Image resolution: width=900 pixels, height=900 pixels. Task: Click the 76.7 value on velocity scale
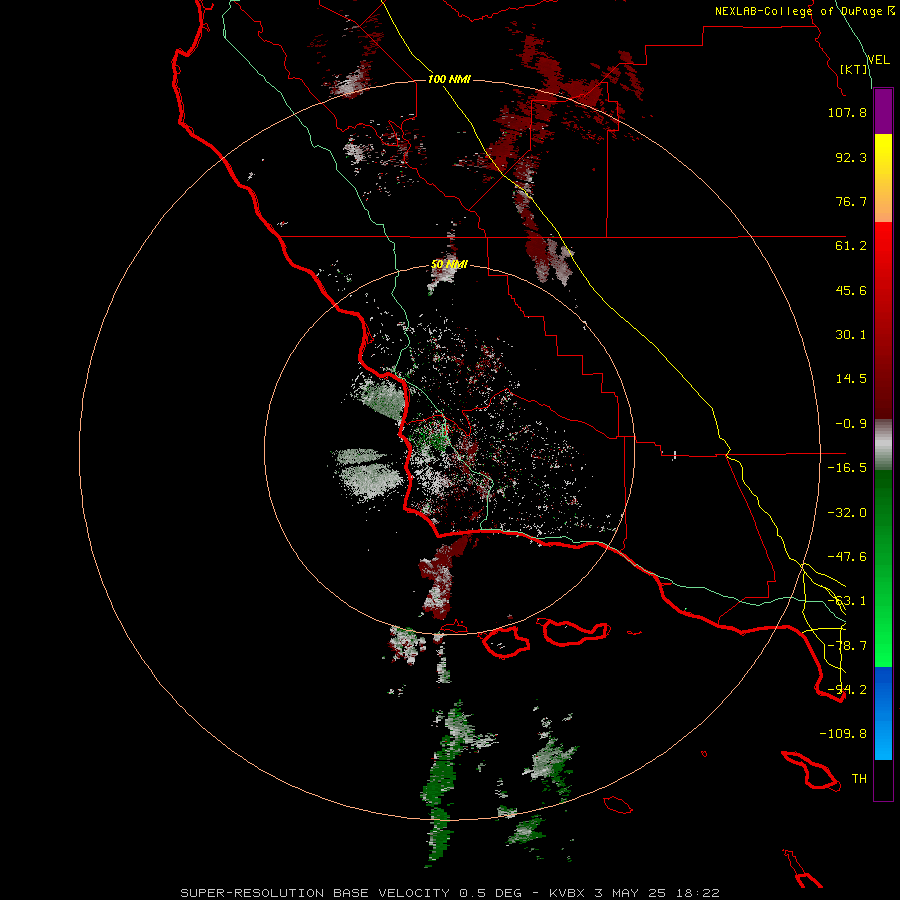851,201
